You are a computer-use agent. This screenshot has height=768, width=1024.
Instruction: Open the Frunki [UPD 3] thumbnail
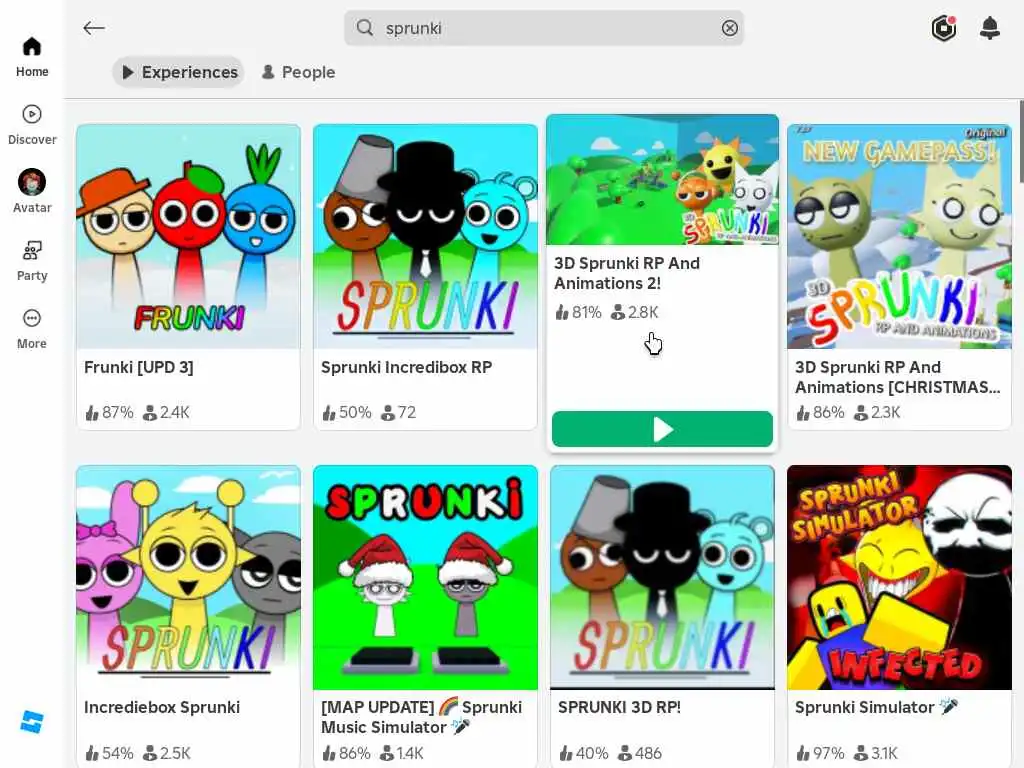tap(189, 236)
